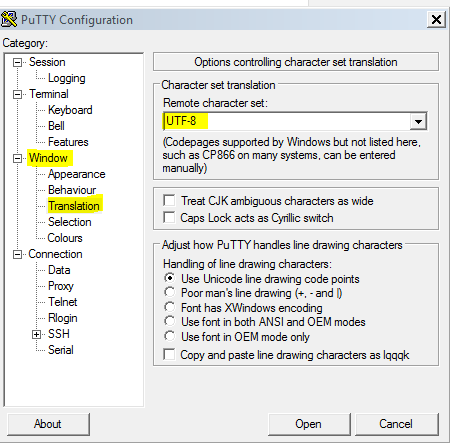This screenshot has width=450, height=443.
Task: Choose Use font in both ANSI and OEM modes
Action: [x=170, y=321]
